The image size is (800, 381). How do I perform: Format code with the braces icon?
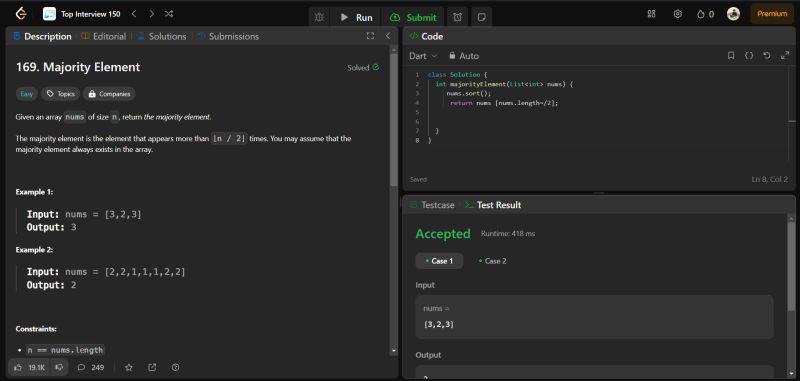748,56
